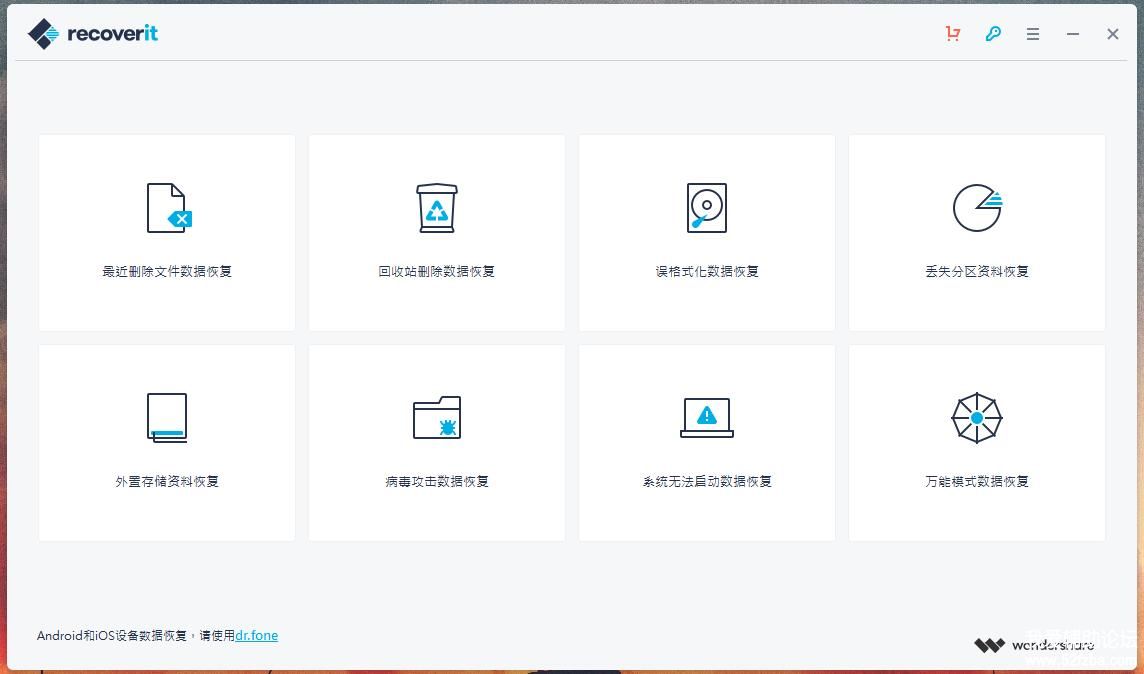Select the all-around recovery wheel icon
Screen dimensions: 1144x674
pos(977,417)
